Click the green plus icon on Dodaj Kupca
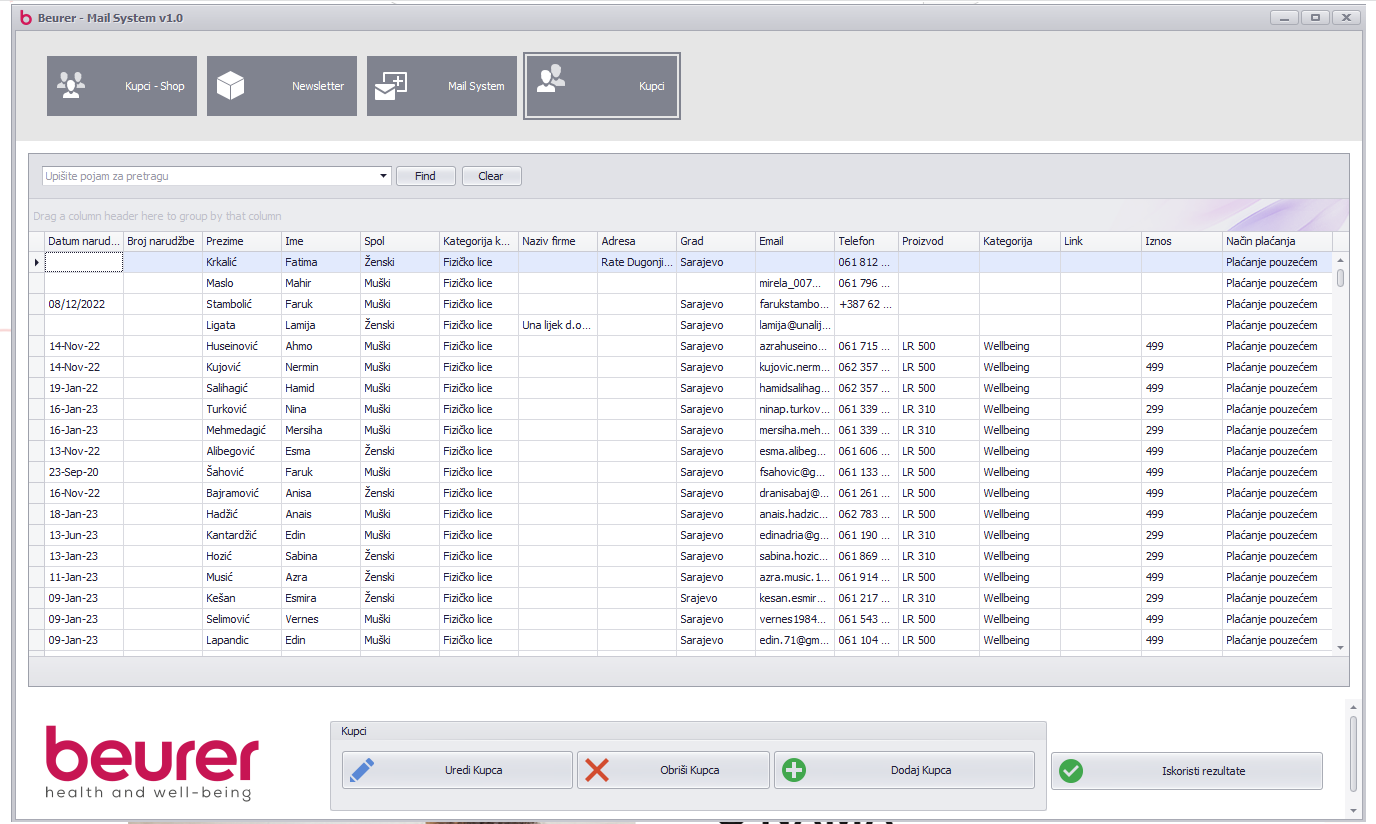The image size is (1376, 824). coord(795,770)
